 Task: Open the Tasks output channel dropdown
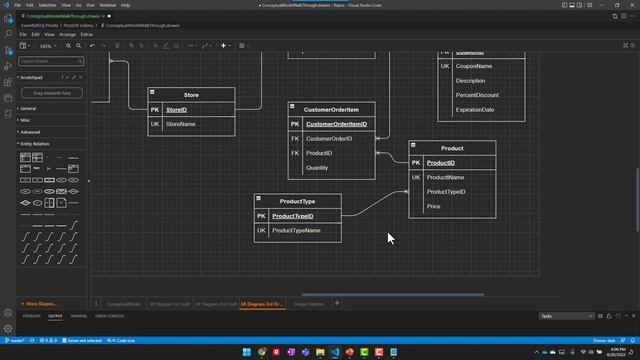click(x=566, y=316)
